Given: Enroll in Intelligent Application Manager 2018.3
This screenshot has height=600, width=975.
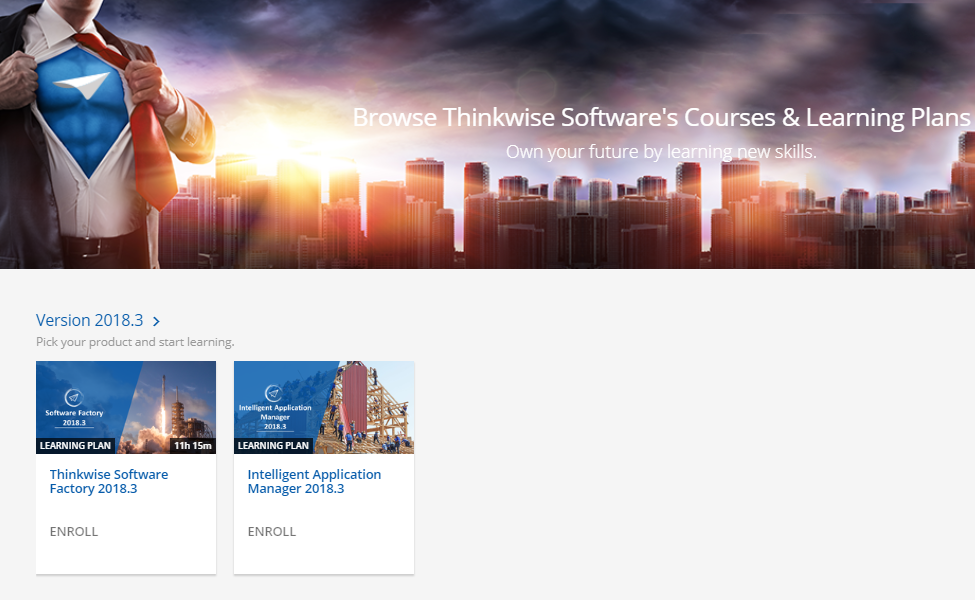Looking at the screenshot, I should [272, 532].
